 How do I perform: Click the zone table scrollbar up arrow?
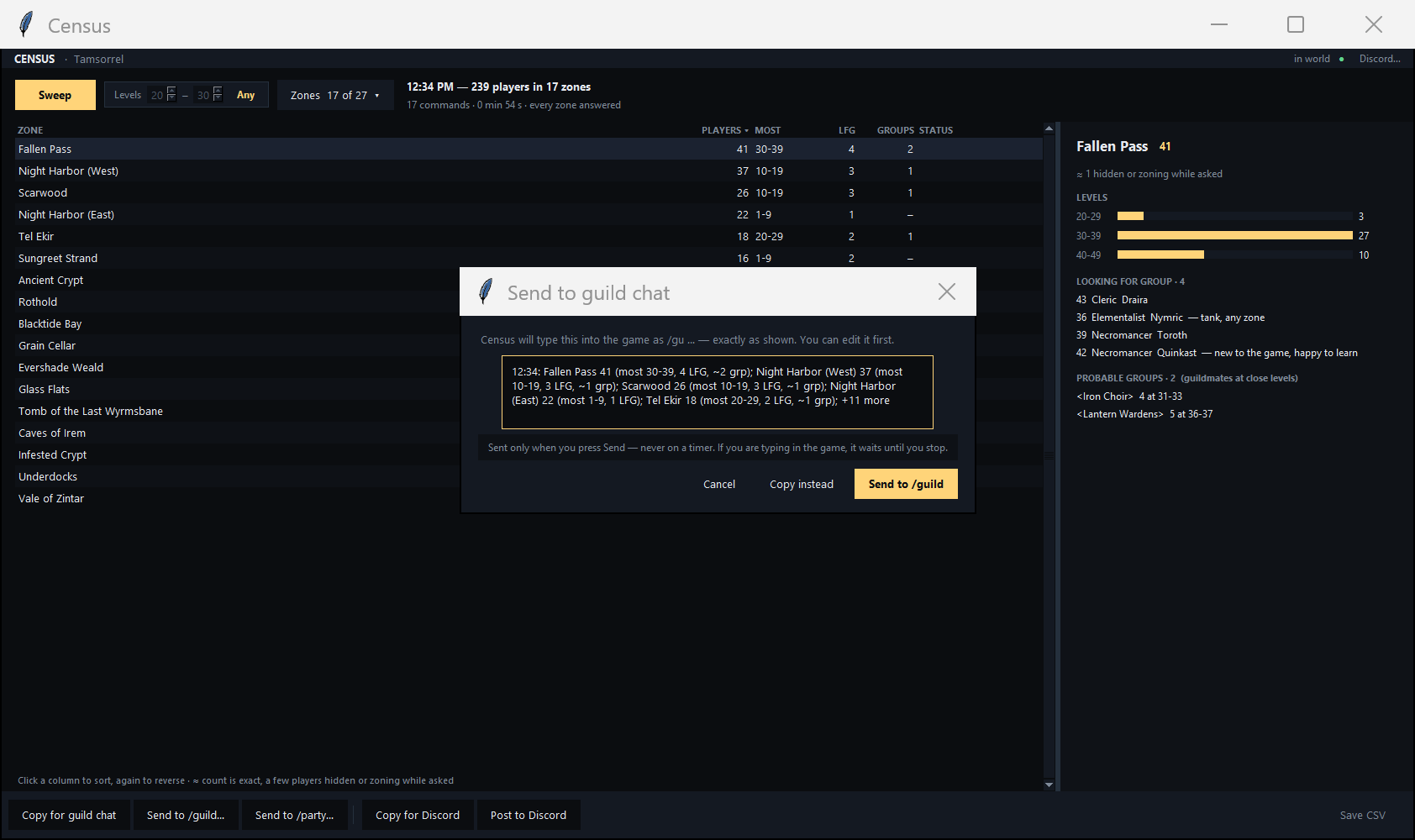pyautogui.click(x=1049, y=129)
